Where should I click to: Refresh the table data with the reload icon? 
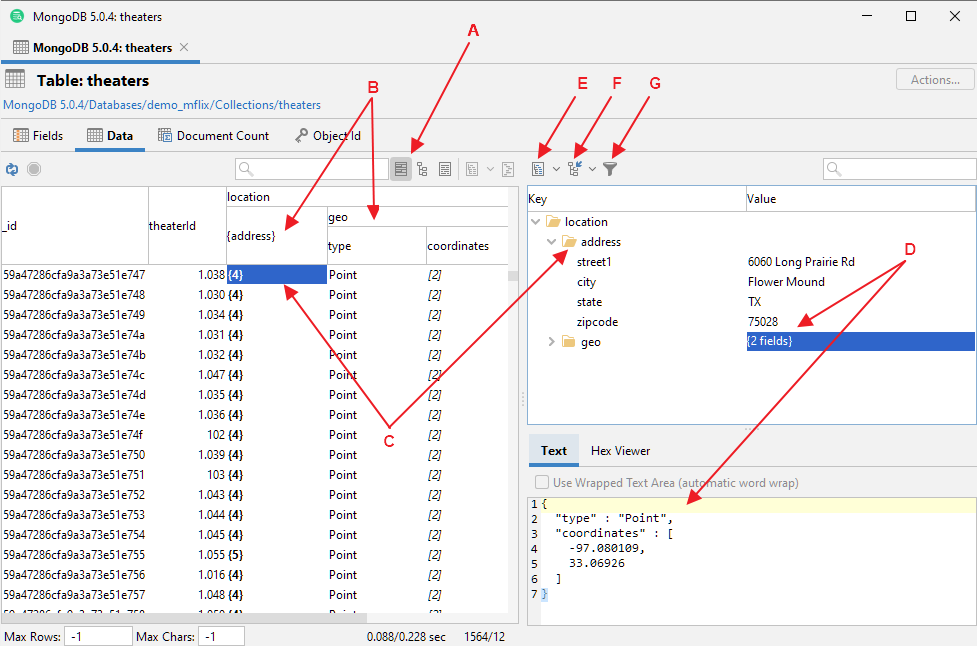coord(13,168)
